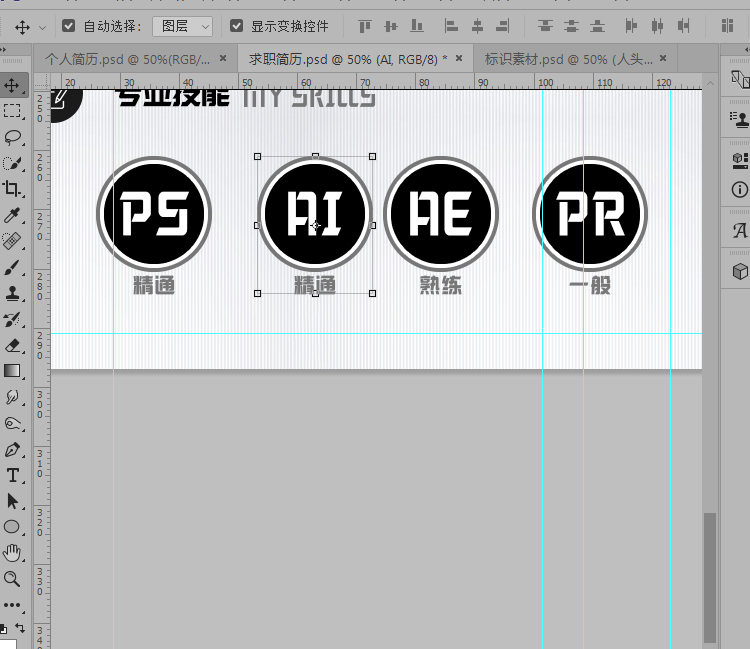Reset to default foreground and background colors
The width and height of the screenshot is (750, 649).
click(3, 628)
